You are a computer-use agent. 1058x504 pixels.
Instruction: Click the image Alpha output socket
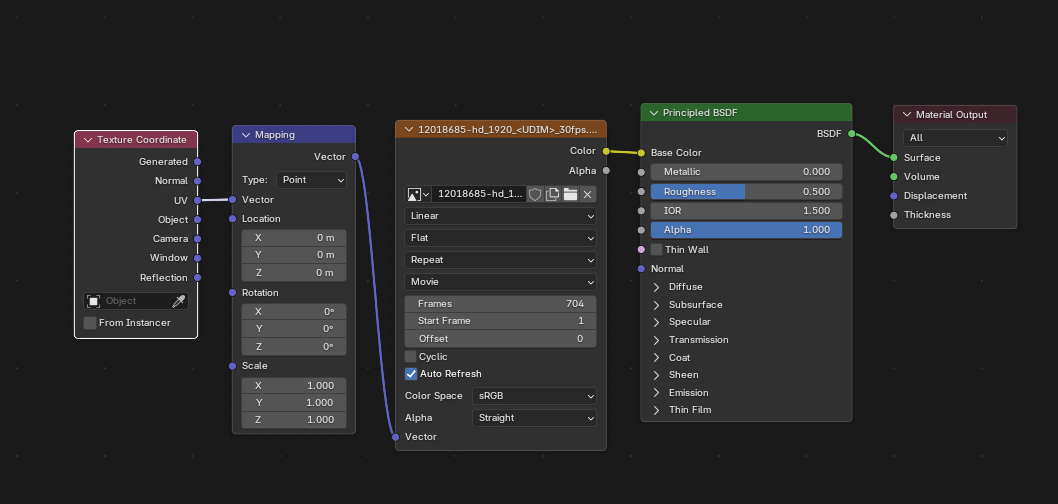[606, 171]
